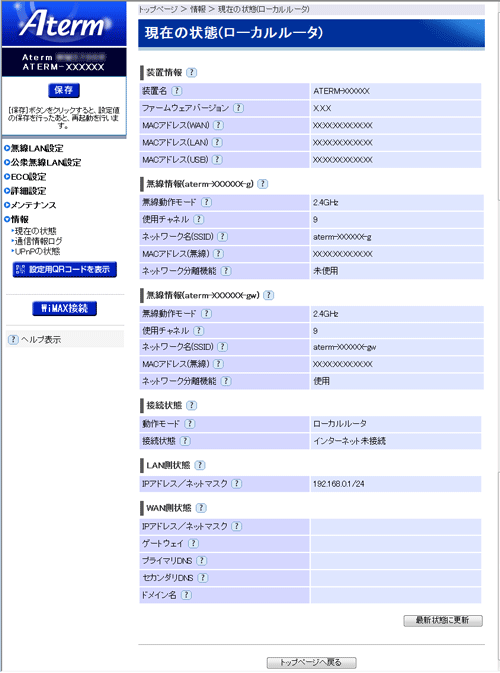Click 情報 in breadcrumb
500x673 pixels.
click(198, 9)
